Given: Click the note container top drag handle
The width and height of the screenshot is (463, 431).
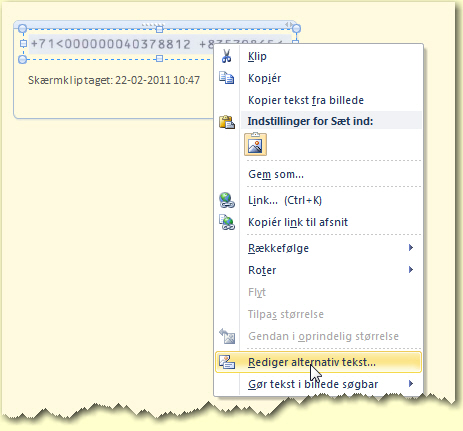Looking at the screenshot, I should 153,25.
